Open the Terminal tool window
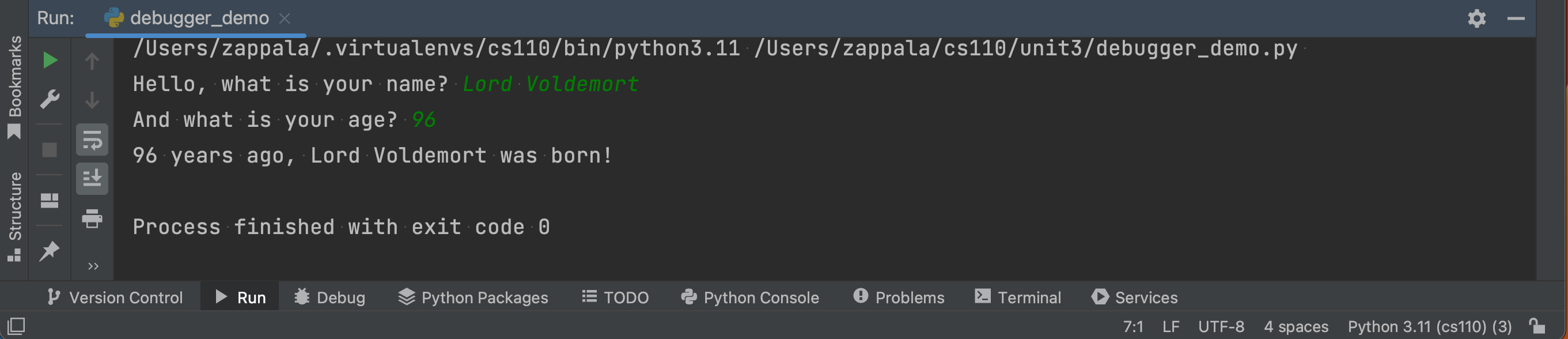Viewport: 1568px width, 339px height. tap(1018, 297)
